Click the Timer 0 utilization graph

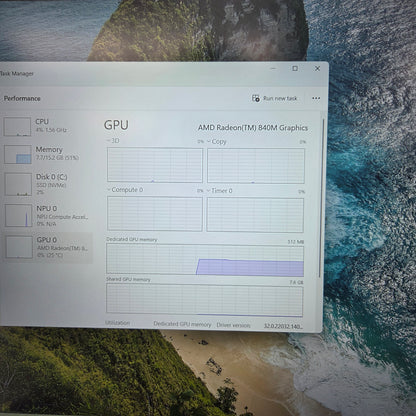pyautogui.click(x=255, y=215)
